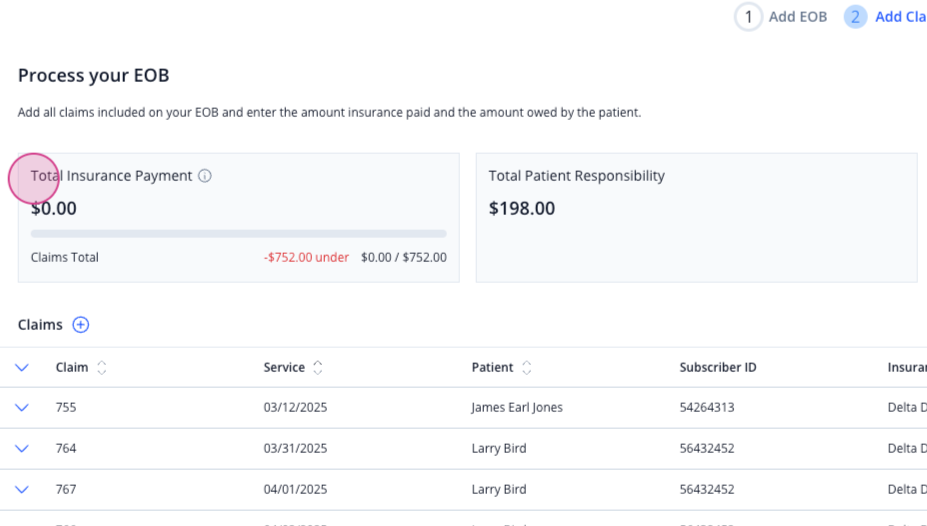Image resolution: width=927 pixels, height=526 pixels.
Task: Add a claim with the plus icon
Action: (80, 324)
